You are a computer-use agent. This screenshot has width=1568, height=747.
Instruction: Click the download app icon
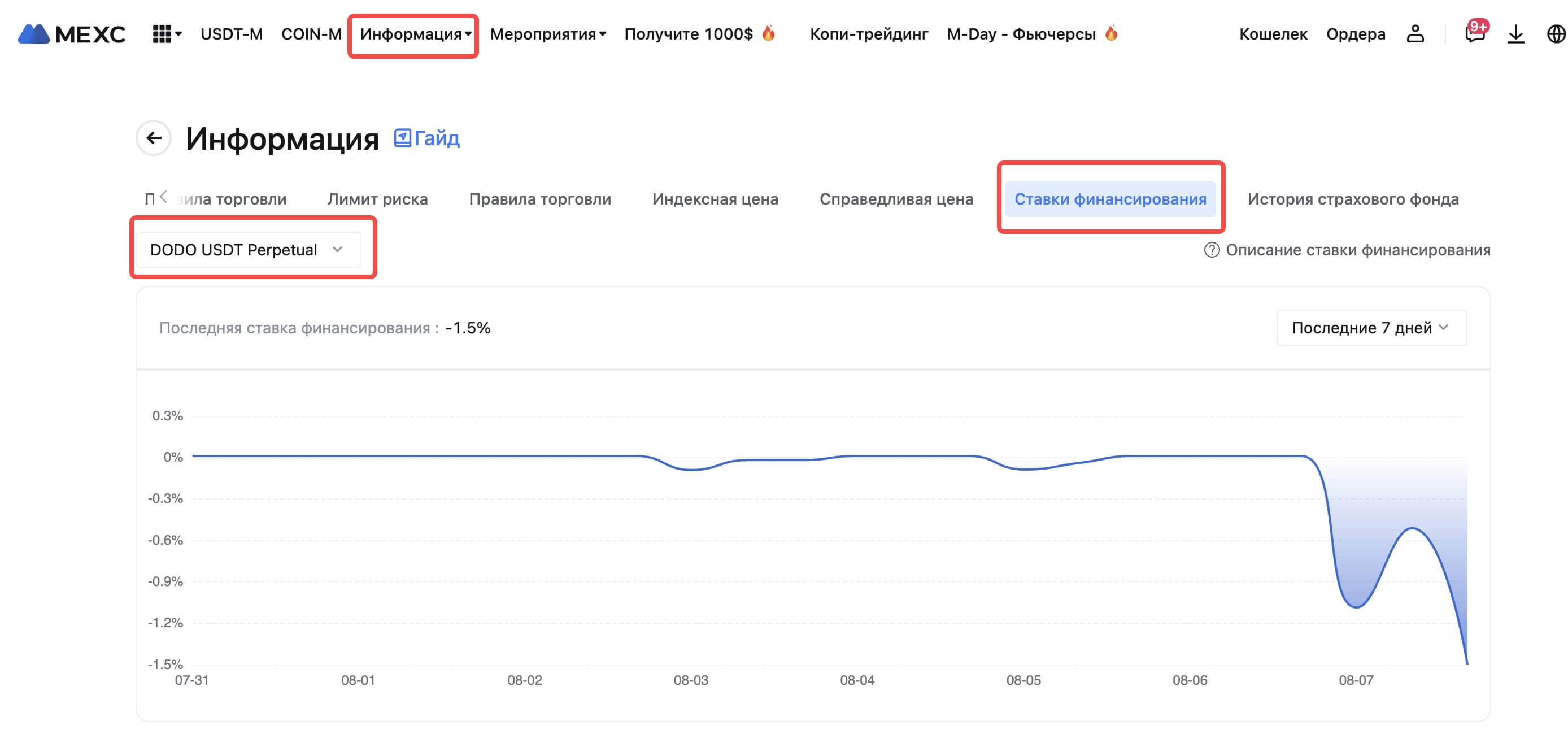[x=1515, y=34]
